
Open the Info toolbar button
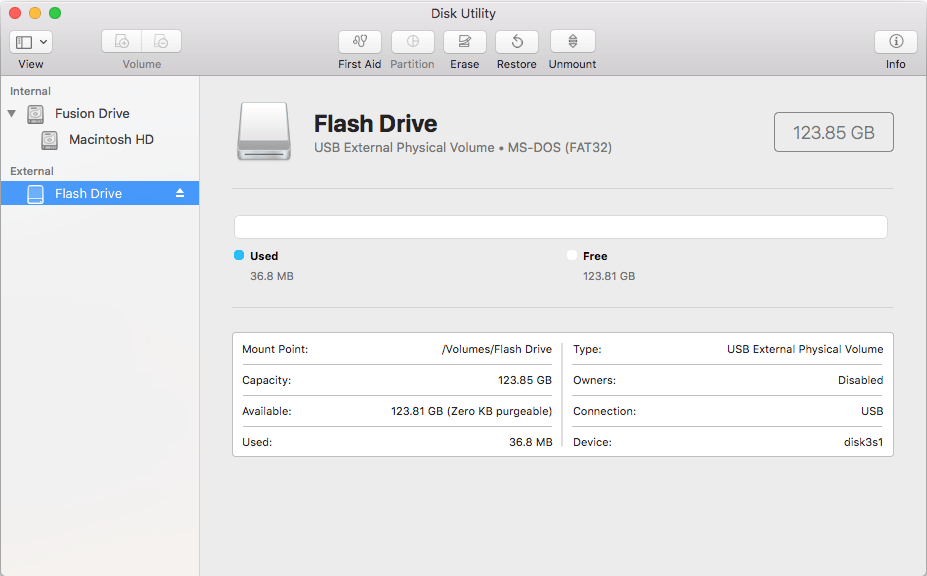896,41
